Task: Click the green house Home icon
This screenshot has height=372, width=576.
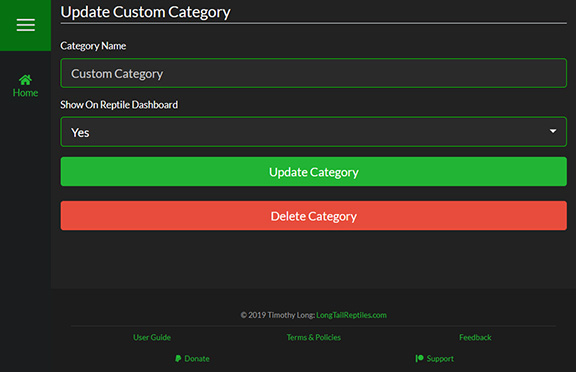Action: [x=25, y=80]
